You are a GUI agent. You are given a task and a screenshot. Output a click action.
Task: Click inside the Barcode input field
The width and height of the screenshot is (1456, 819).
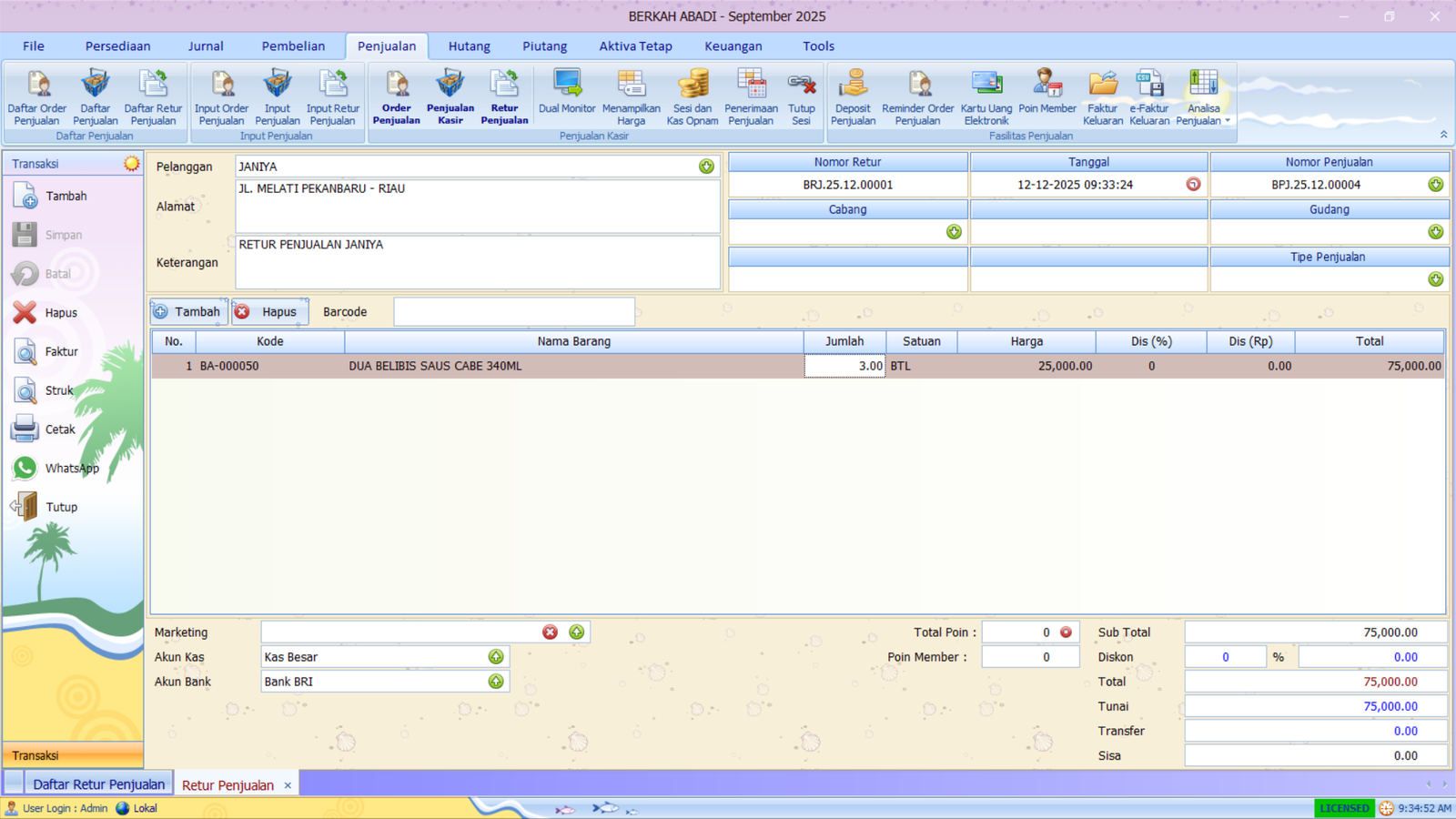click(513, 310)
